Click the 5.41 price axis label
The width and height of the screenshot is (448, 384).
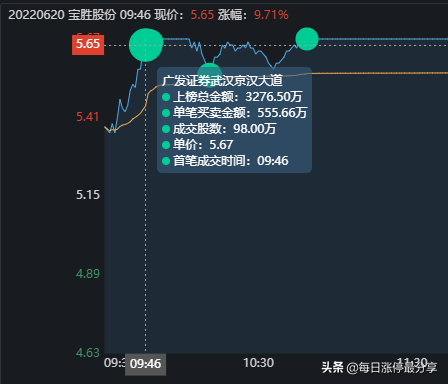click(x=88, y=117)
